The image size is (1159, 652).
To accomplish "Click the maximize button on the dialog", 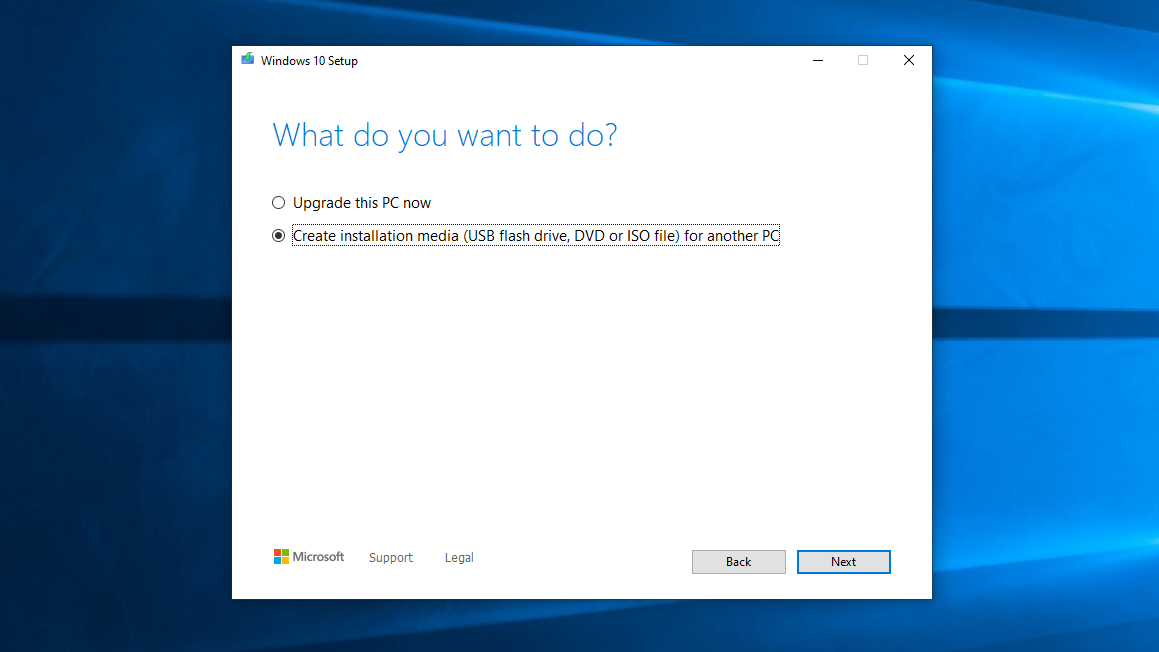I will pos(862,60).
